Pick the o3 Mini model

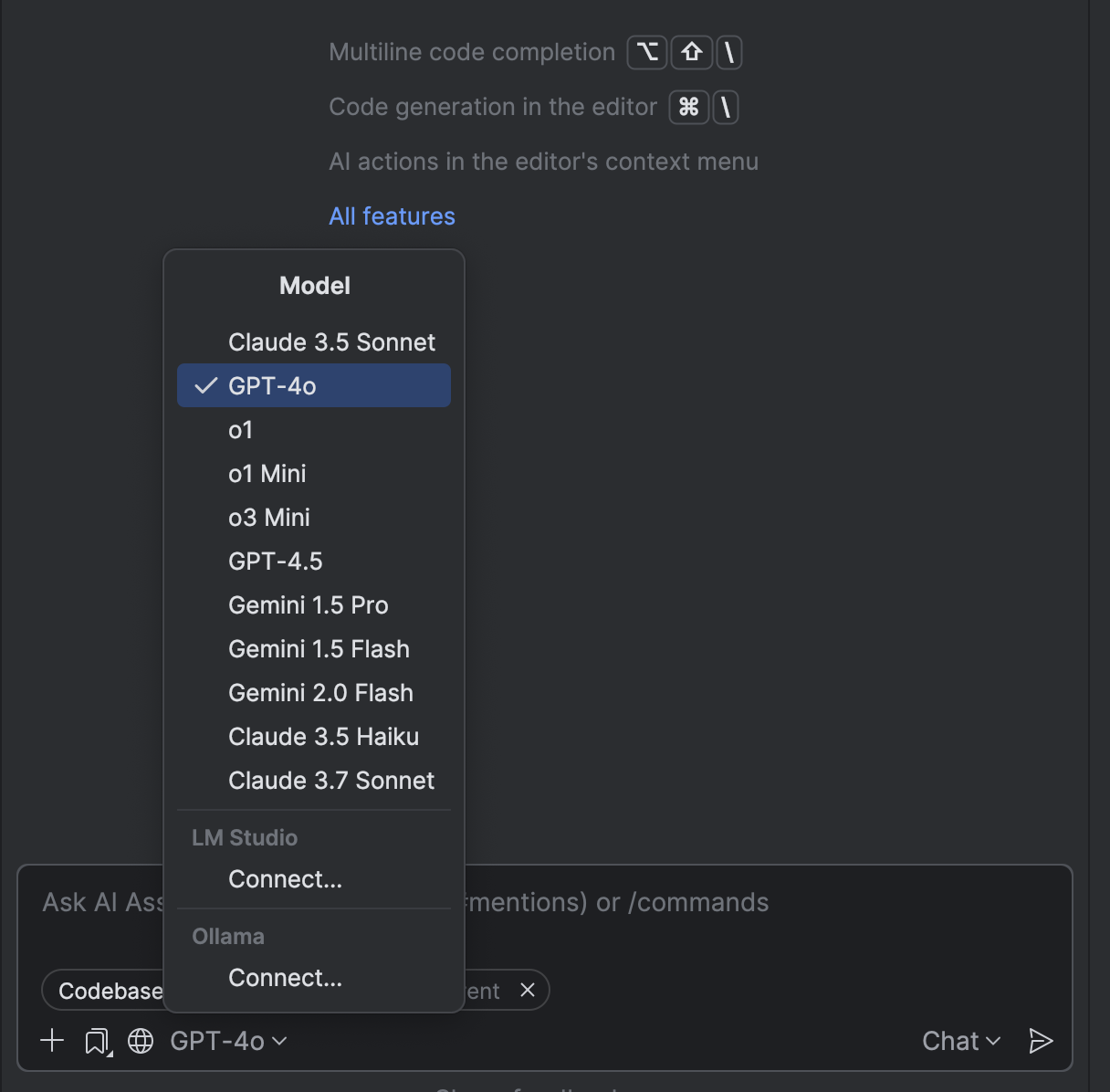(x=313, y=517)
